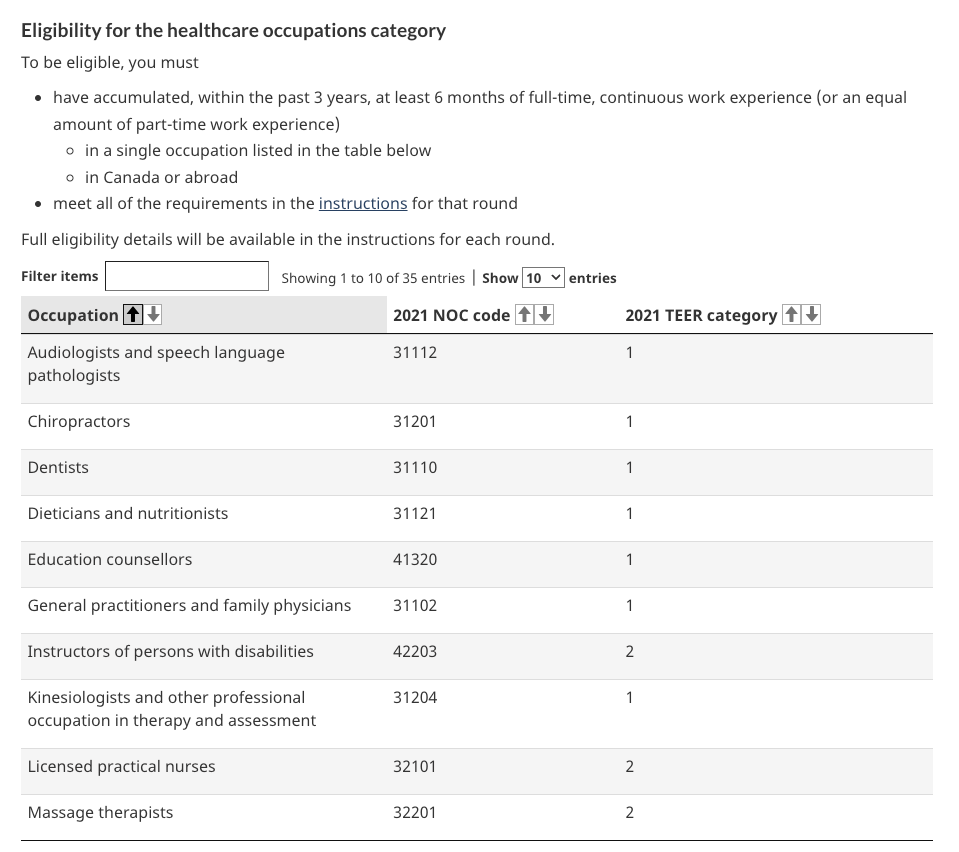
Task: Select Licensed practical nurses row
Action: coord(121,766)
